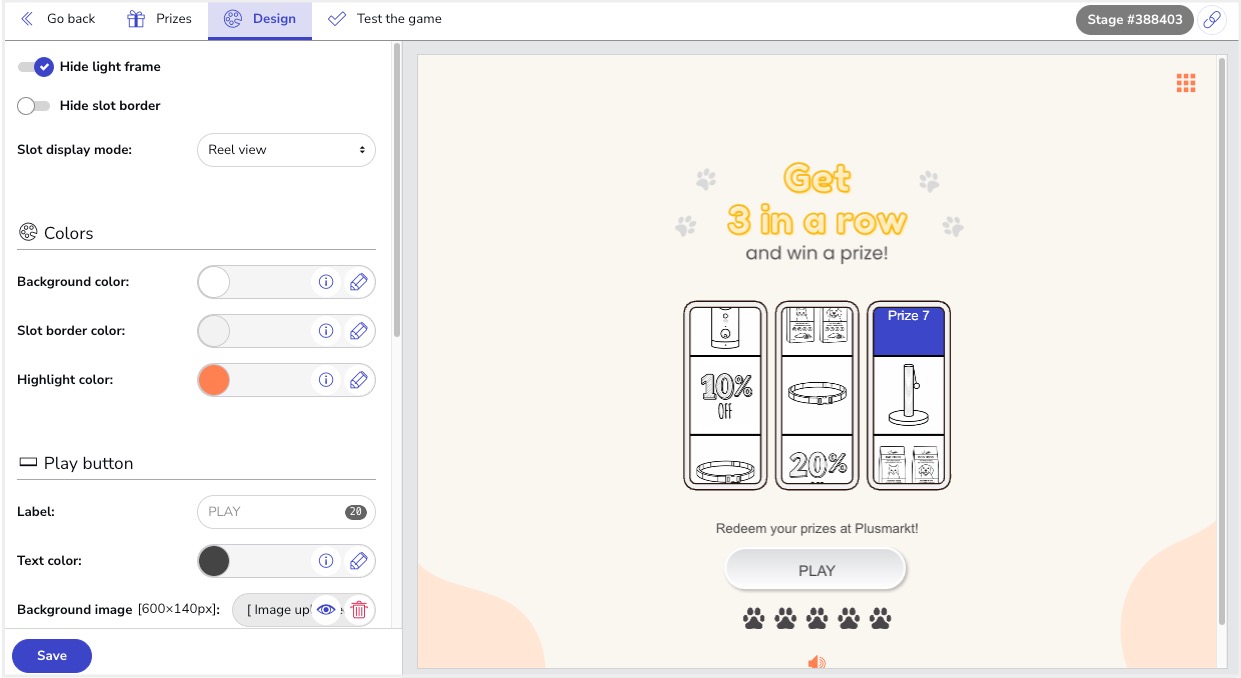Image resolution: width=1241 pixels, height=678 pixels.
Task: Click Go back link
Action: click(58, 19)
